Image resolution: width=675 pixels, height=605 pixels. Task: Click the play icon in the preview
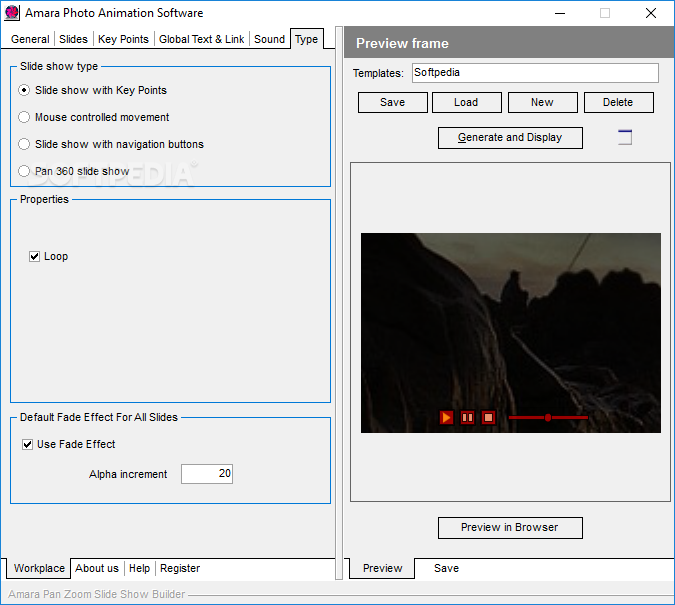coord(446,417)
